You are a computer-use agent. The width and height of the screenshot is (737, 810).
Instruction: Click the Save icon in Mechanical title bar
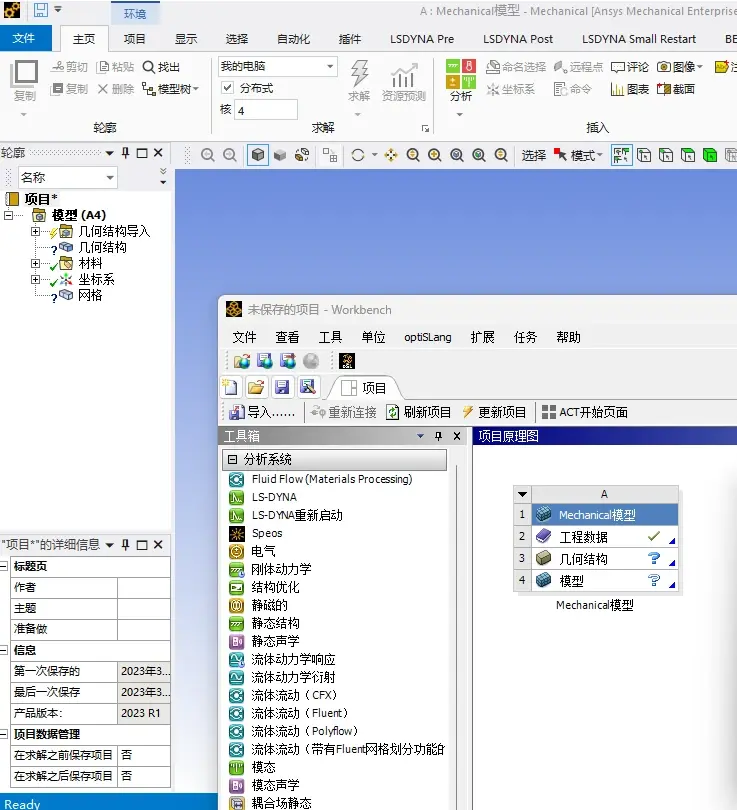point(41,10)
